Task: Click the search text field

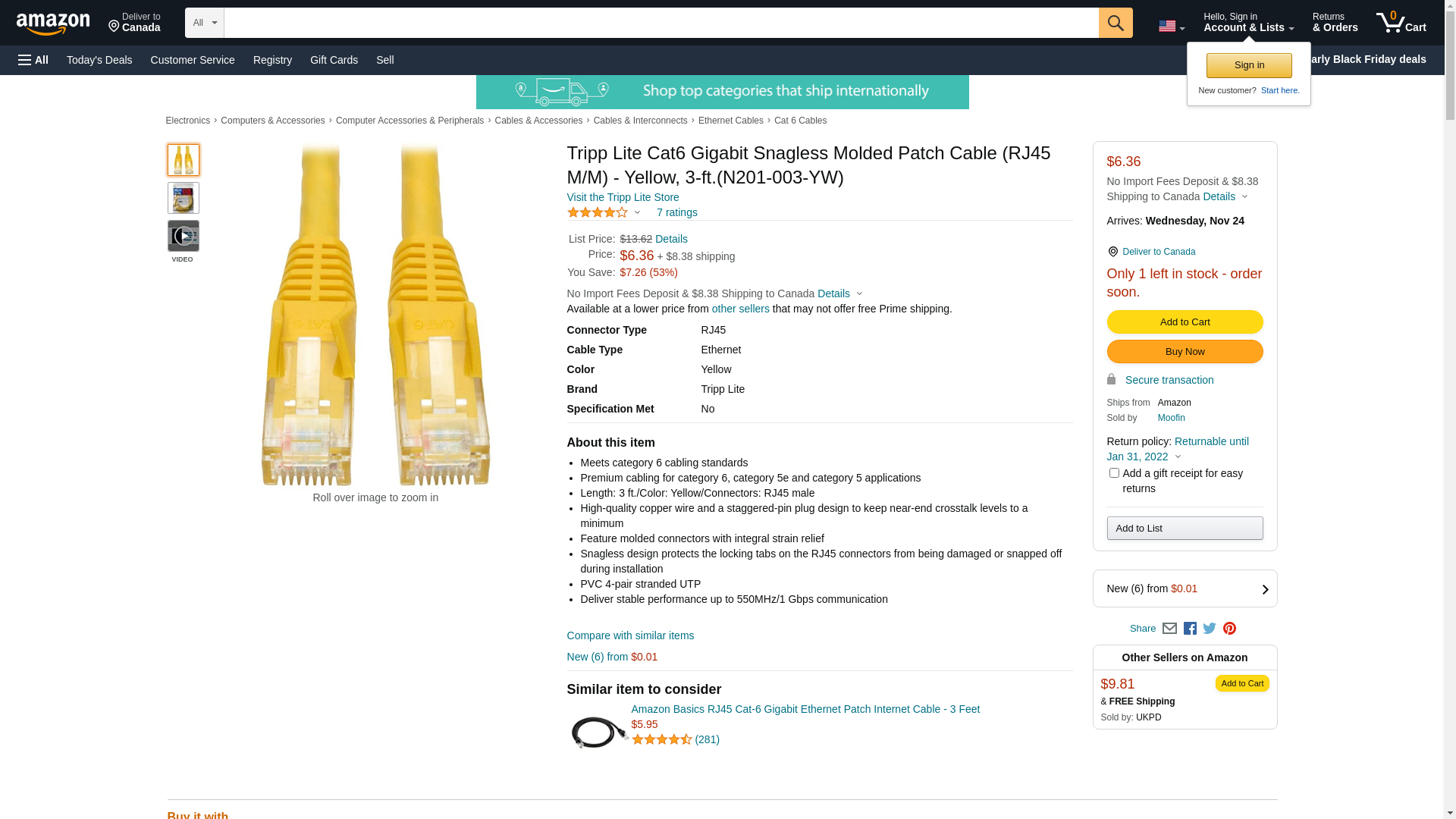Action: tap(661, 23)
